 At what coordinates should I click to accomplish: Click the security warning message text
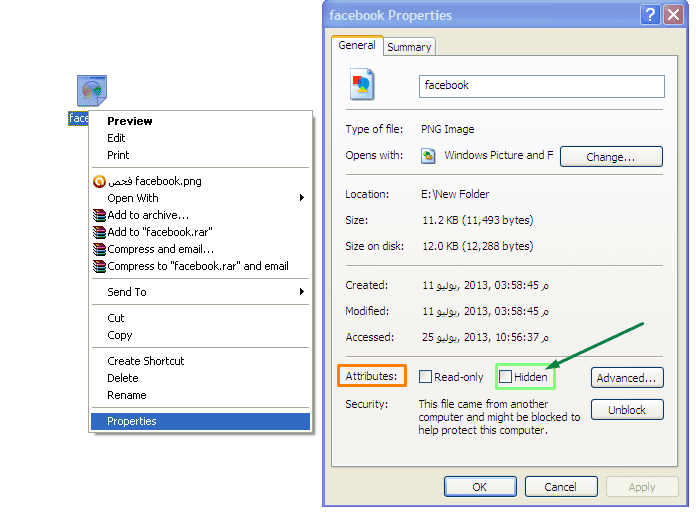(499, 417)
